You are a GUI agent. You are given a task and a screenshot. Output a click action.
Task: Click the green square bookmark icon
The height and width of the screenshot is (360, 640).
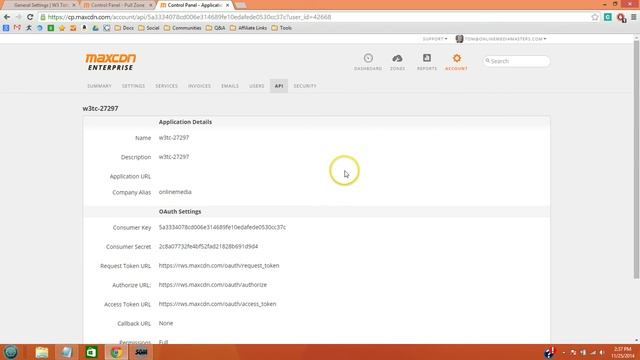[x=51, y=28]
